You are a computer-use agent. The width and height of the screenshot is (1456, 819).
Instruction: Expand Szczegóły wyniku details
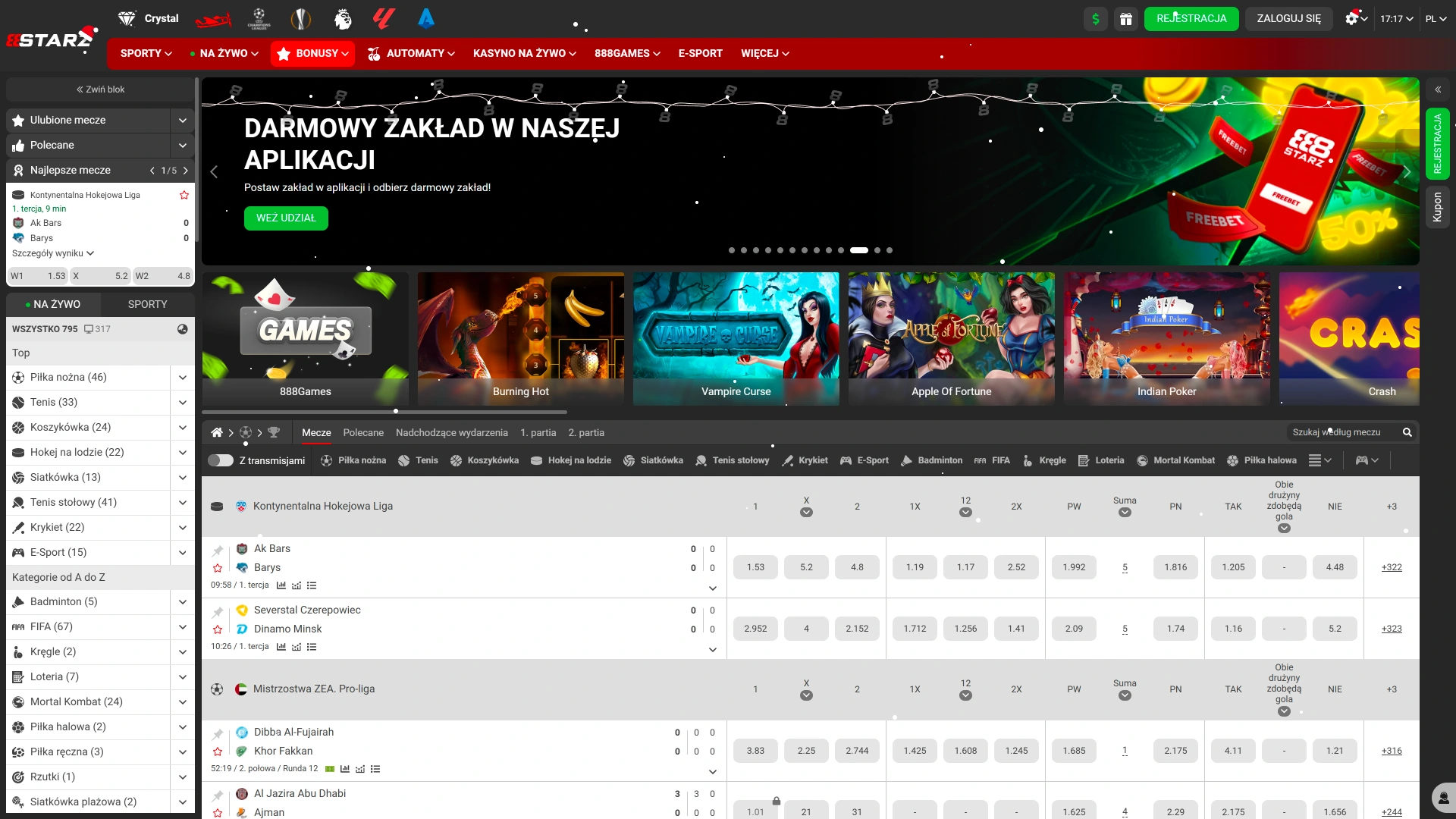pos(53,253)
